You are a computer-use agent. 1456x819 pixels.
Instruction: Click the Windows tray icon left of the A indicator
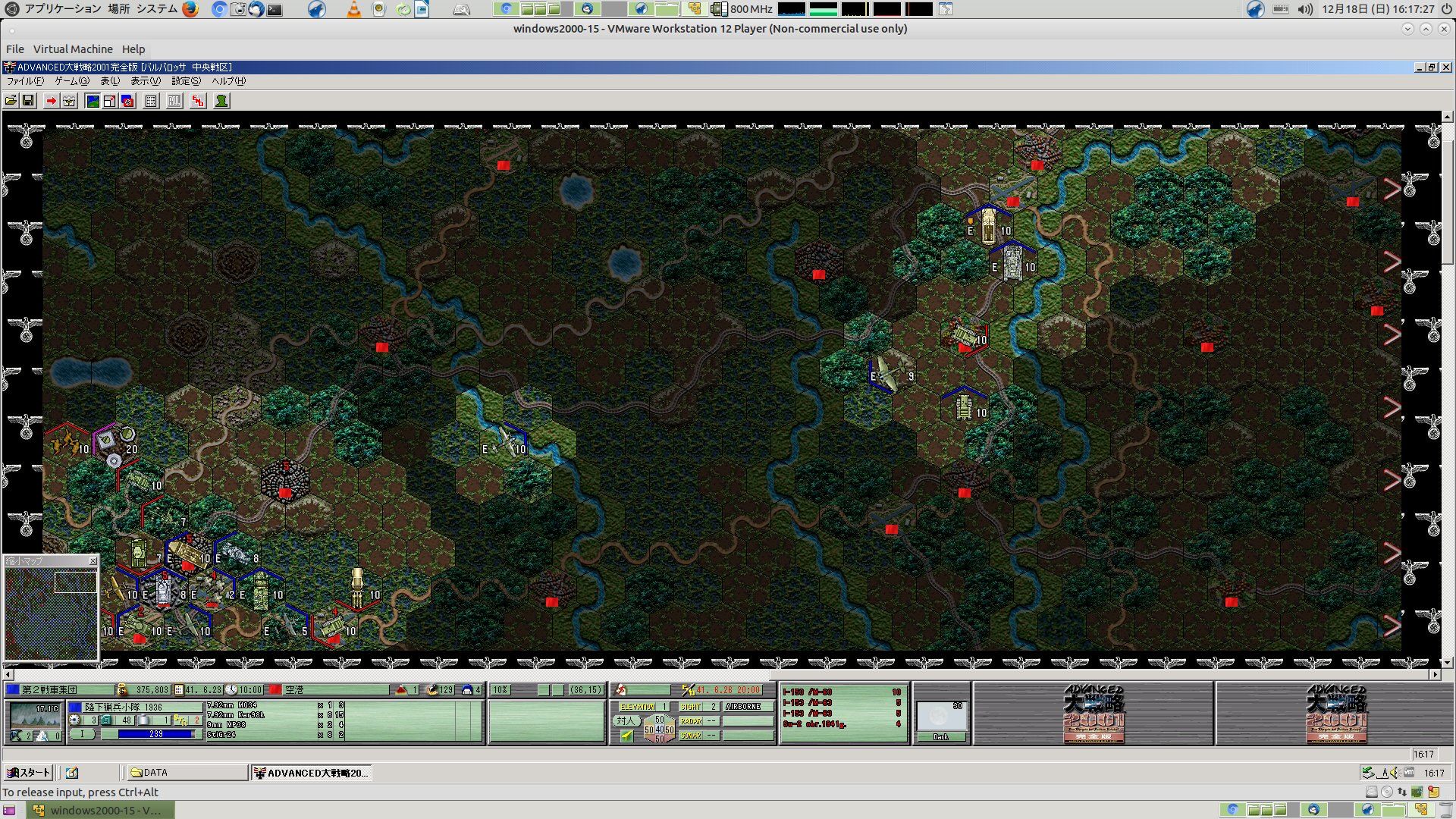1368,773
